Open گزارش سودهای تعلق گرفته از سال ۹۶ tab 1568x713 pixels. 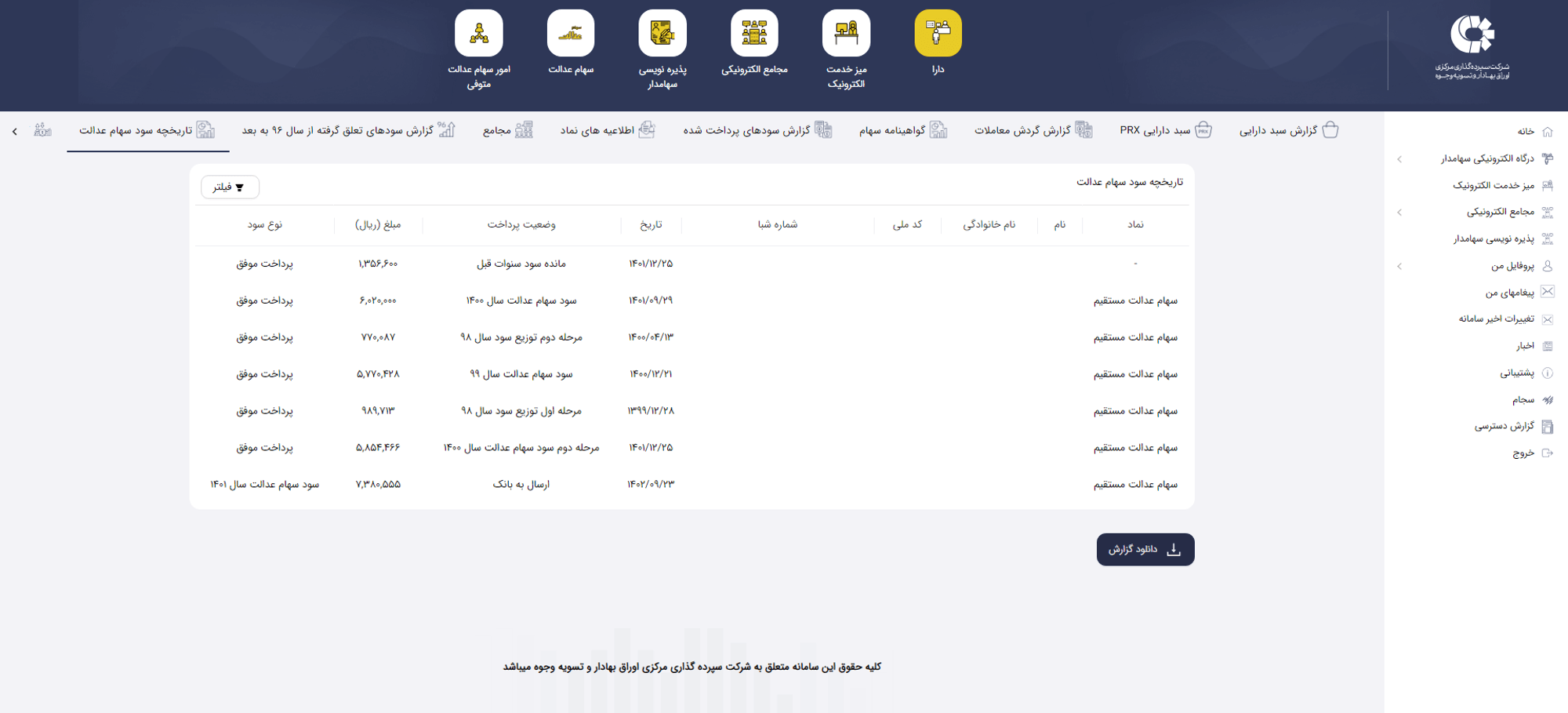(348, 130)
